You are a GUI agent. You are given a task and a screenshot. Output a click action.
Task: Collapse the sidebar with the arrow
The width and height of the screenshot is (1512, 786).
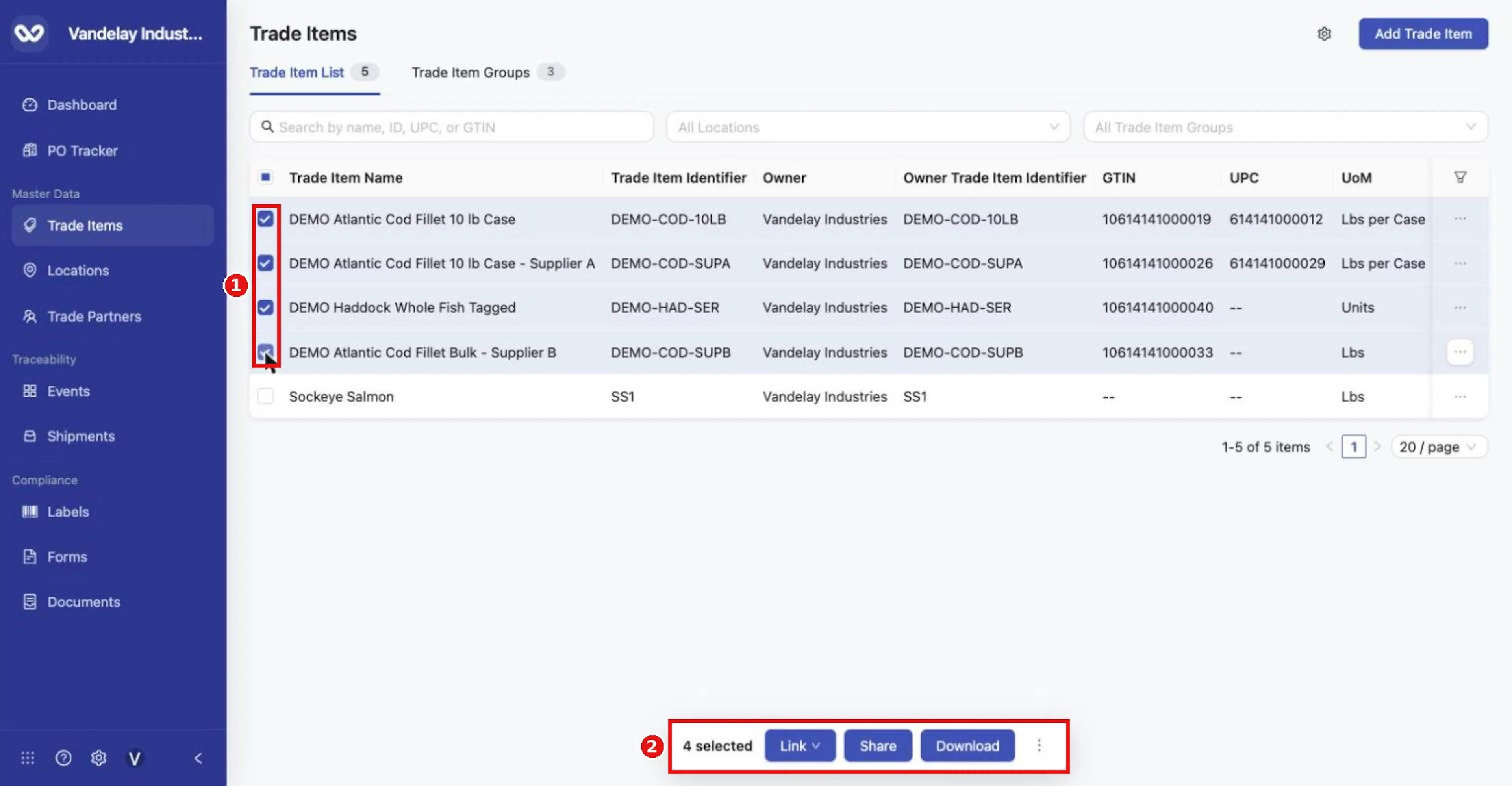pyautogui.click(x=198, y=758)
